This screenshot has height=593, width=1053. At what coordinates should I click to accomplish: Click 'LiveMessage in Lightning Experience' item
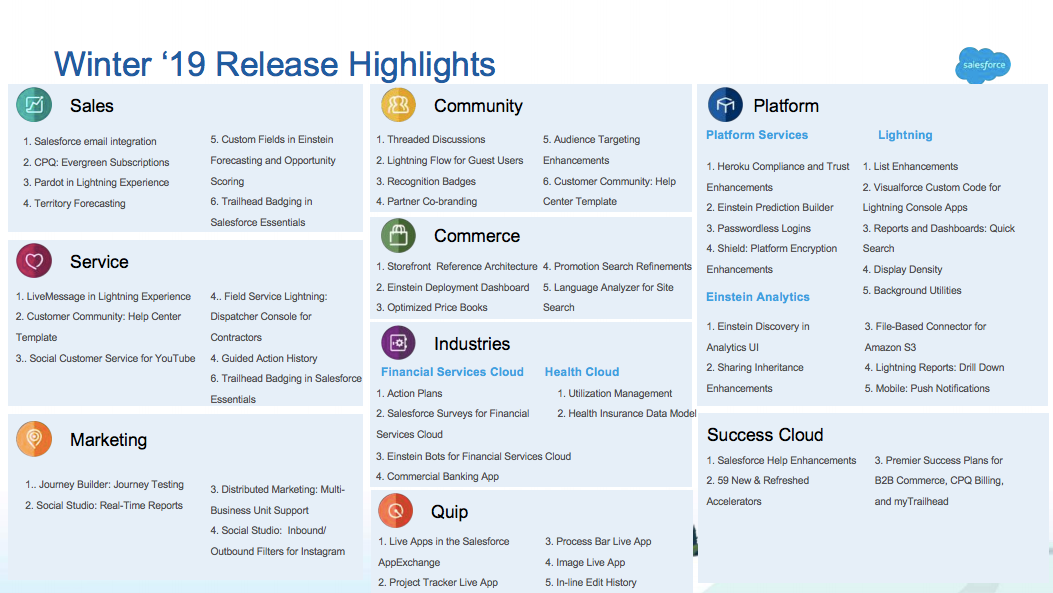tap(103, 297)
